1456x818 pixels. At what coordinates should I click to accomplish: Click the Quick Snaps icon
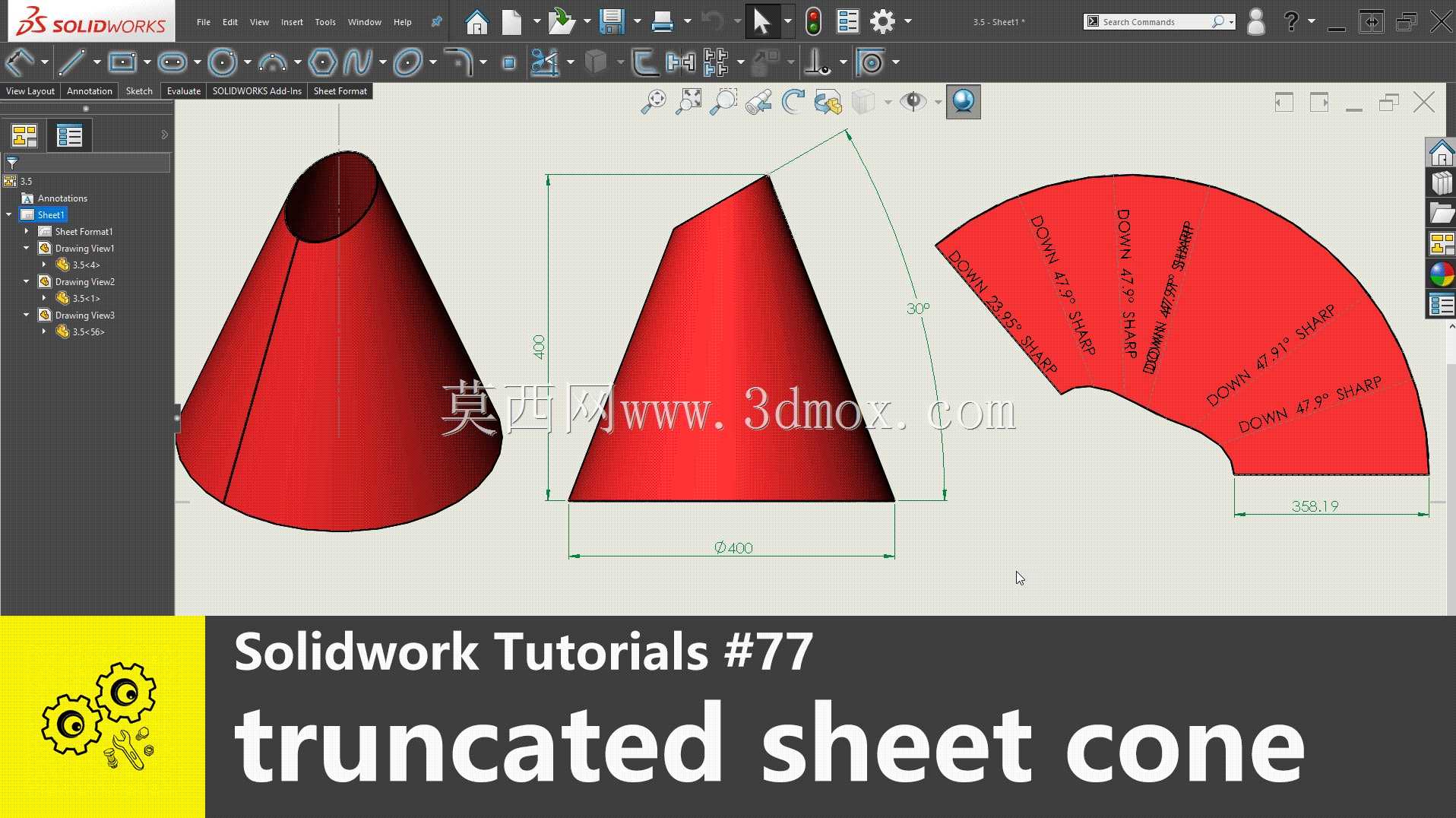pyautogui.click(x=871, y=62)
